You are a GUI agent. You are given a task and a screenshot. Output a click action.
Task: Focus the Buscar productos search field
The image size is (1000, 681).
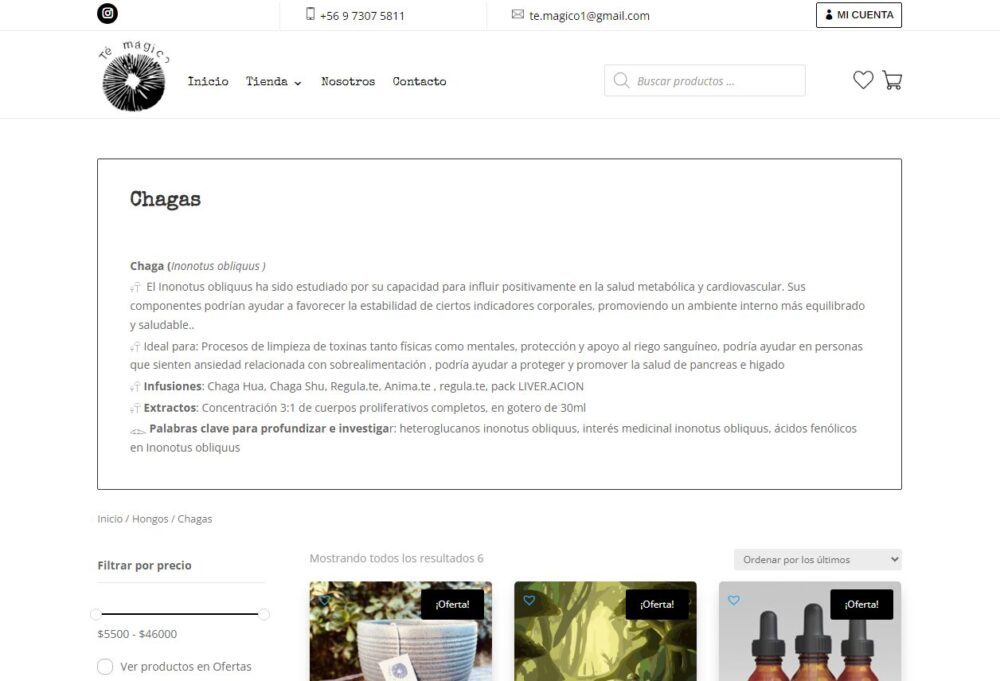(x=705, y=80)
